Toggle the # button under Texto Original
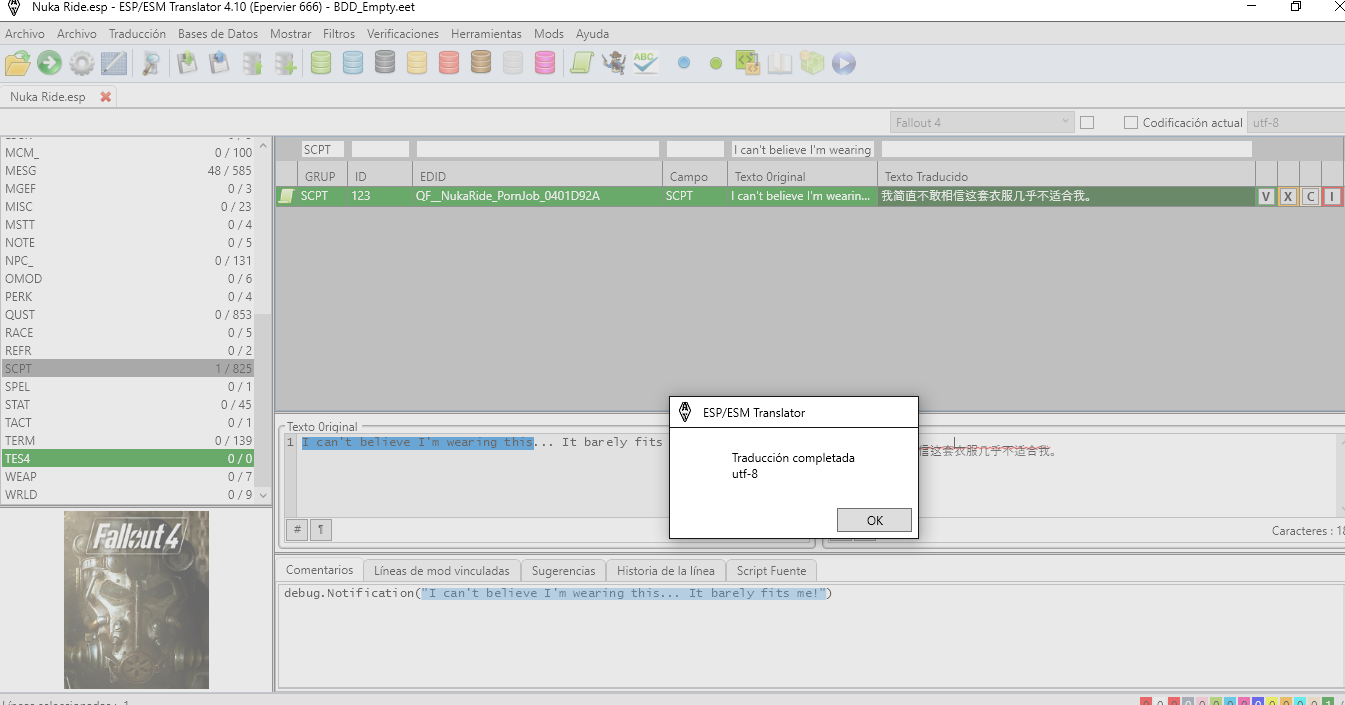This screenshot has width=1345, height=705. [297, 530]
